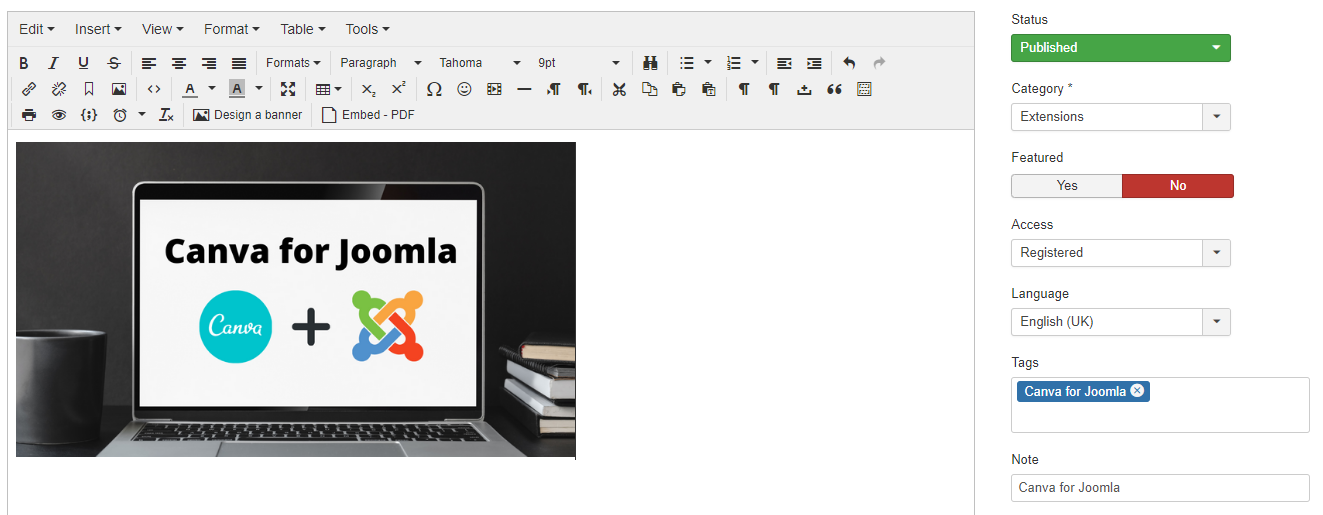1323x515 pixels.
Task: Insert media video
Action: 494,89
